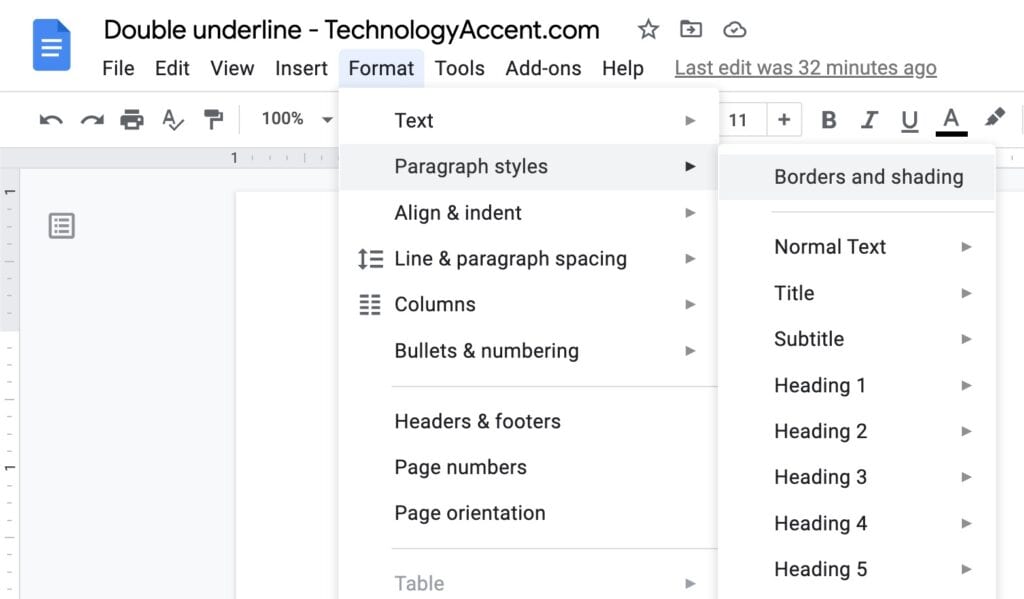Open the last edit history link
The width and height of the screenshot is (1024, 599).
[805, 68]
